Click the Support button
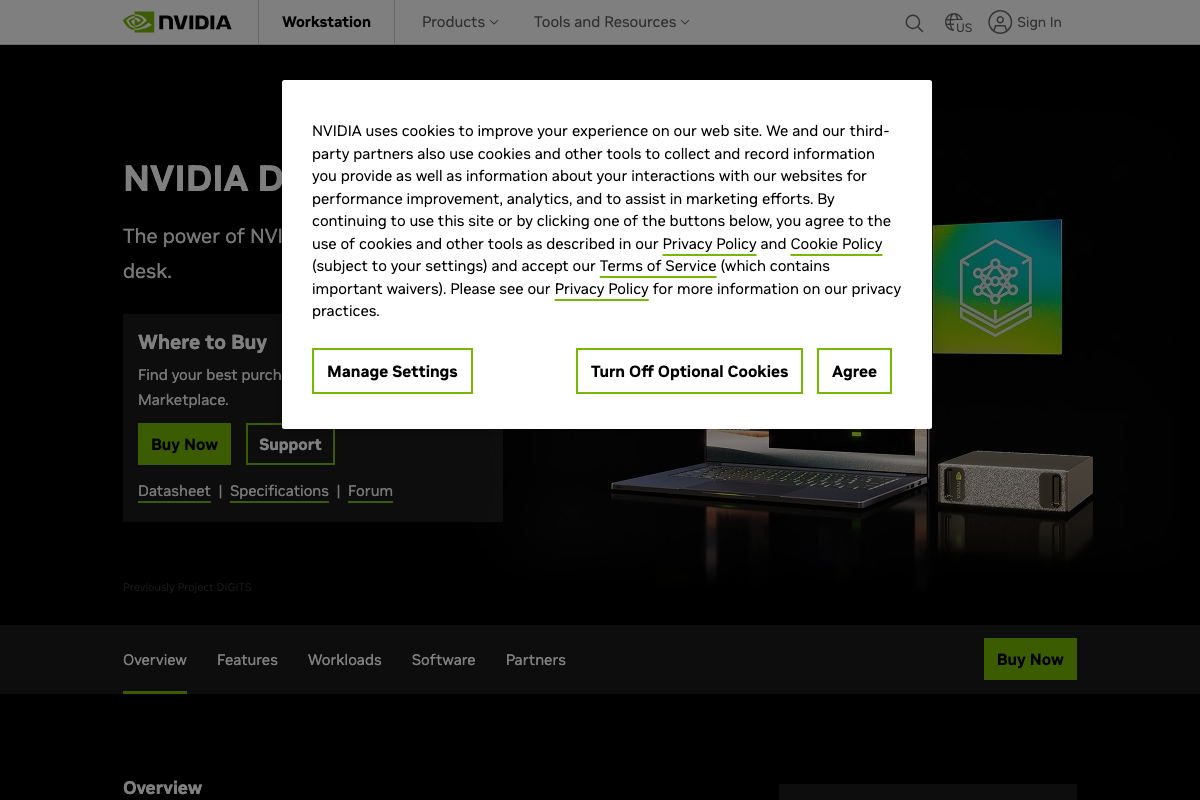1200x800 pixels. point(290,444)
